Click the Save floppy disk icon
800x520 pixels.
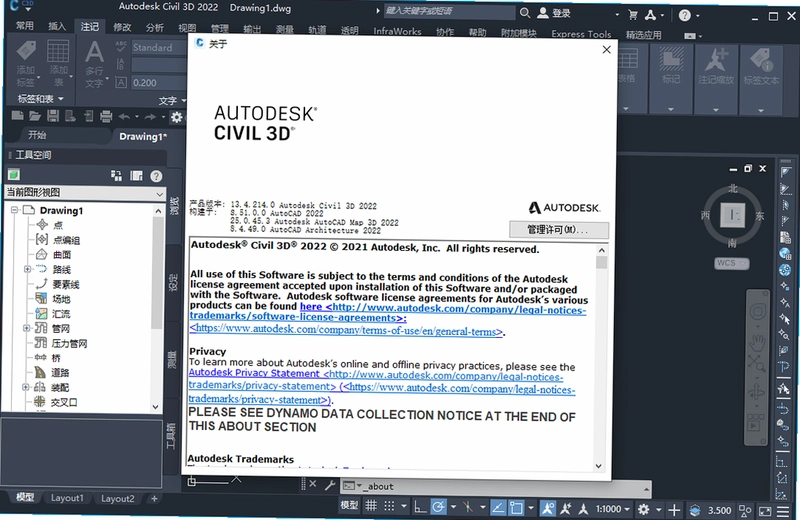(x=53, y=116)
